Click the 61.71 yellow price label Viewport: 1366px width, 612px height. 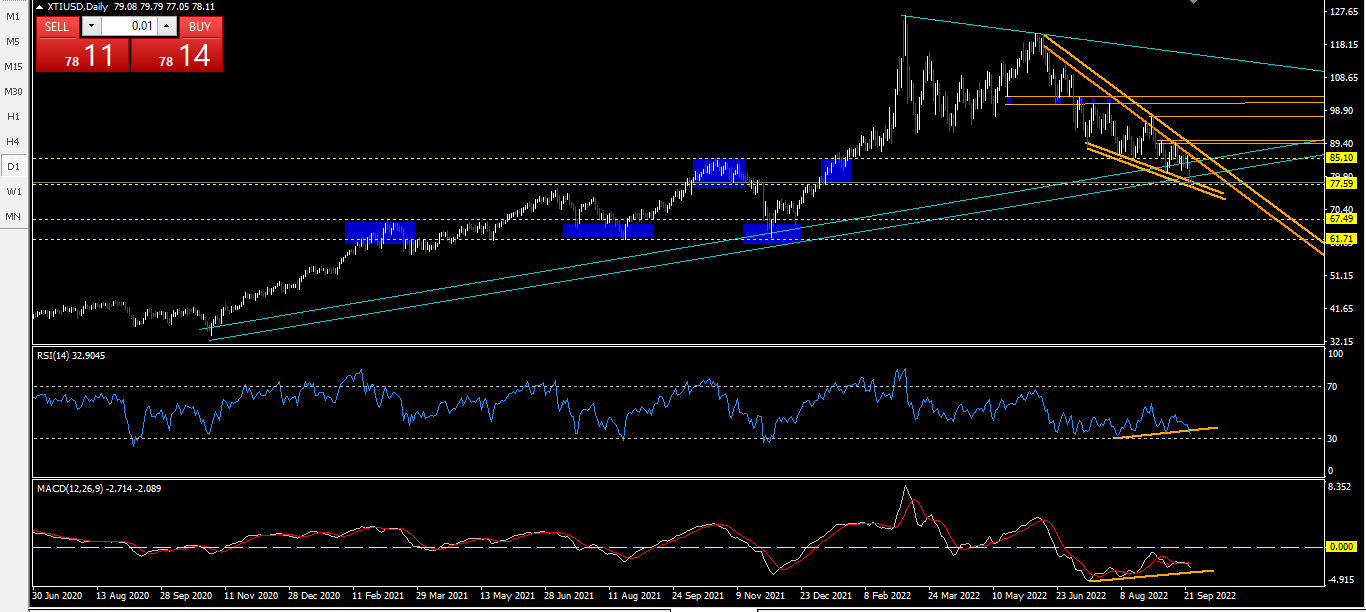tap(1341, 239)
